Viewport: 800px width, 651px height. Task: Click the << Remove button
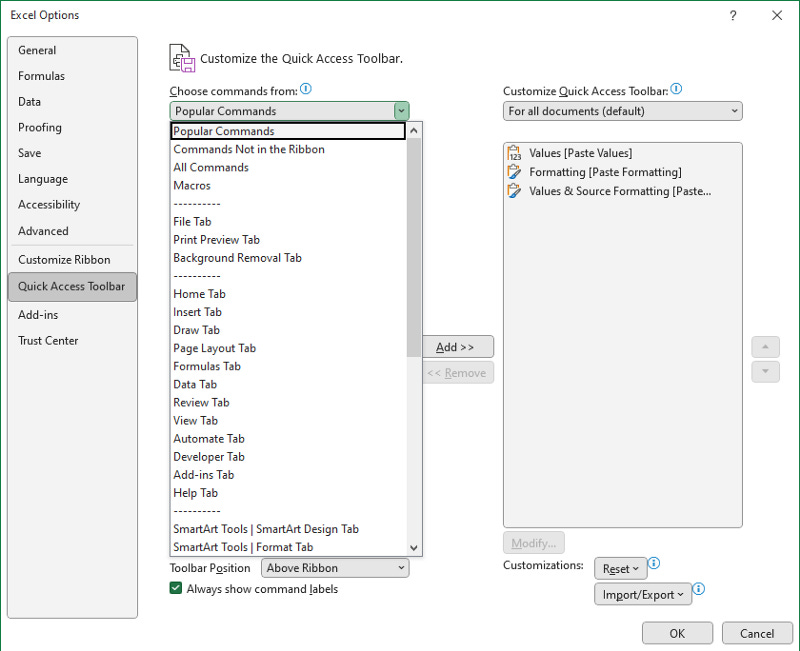pos(458,373)
